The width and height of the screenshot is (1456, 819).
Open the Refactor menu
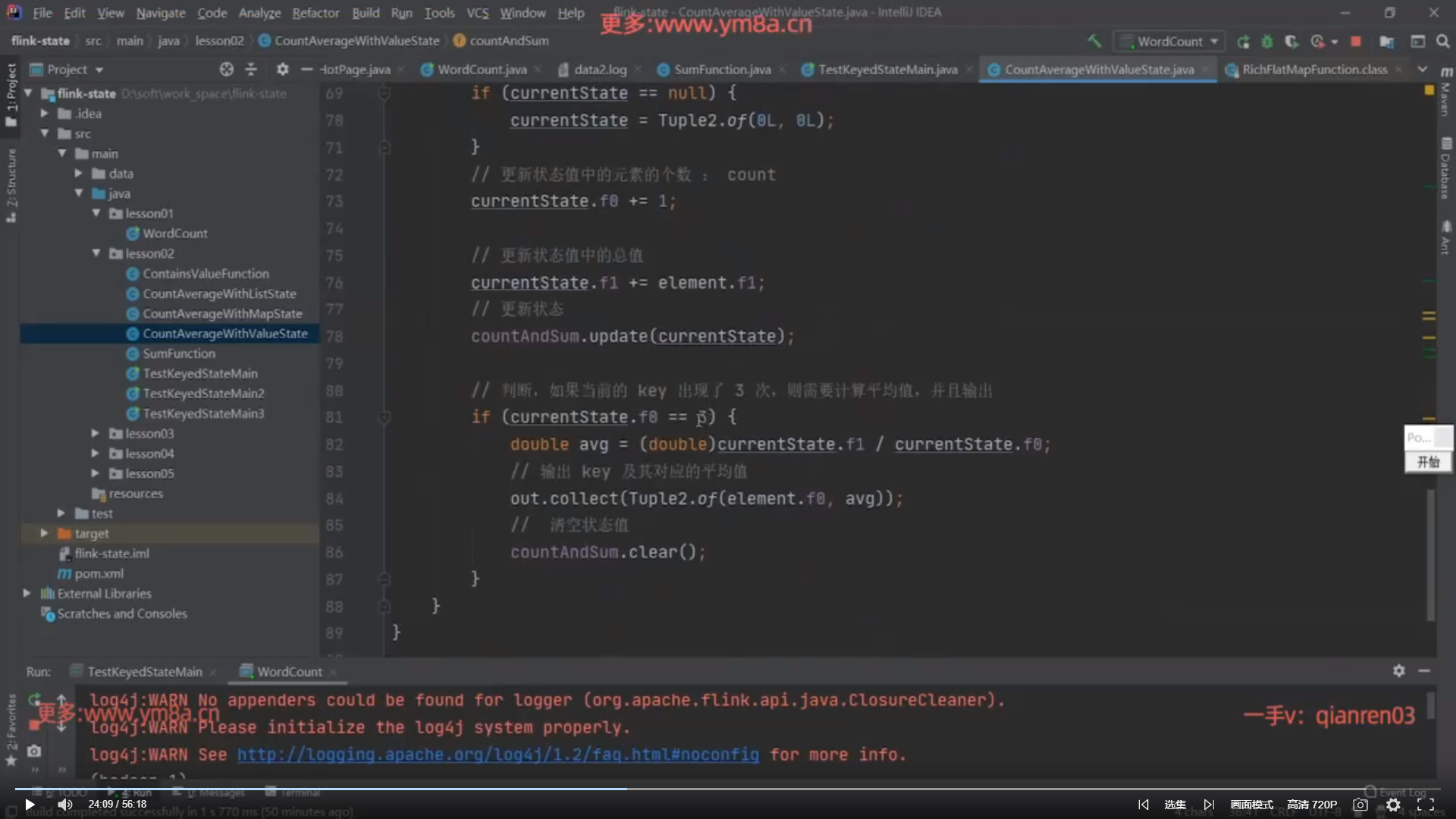tap(315, 13)
